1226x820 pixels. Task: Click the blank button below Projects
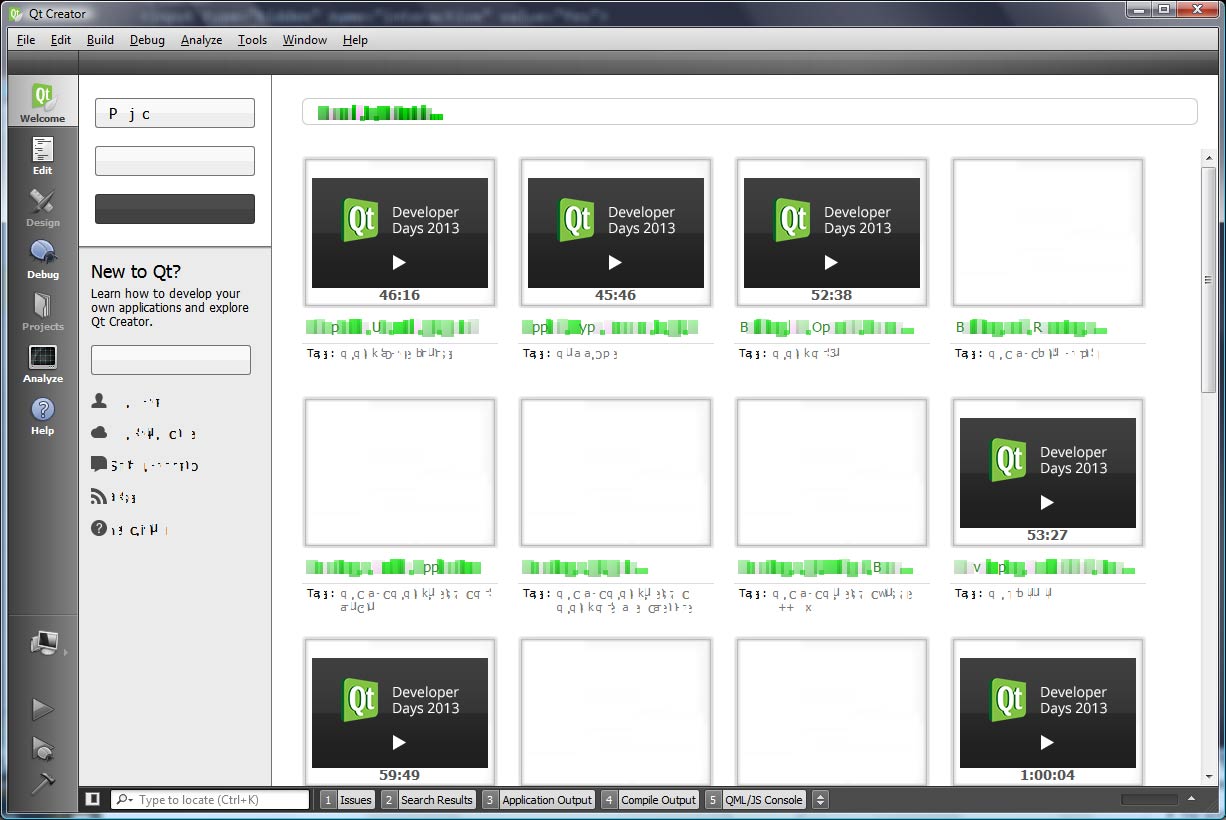coord(175,161)
